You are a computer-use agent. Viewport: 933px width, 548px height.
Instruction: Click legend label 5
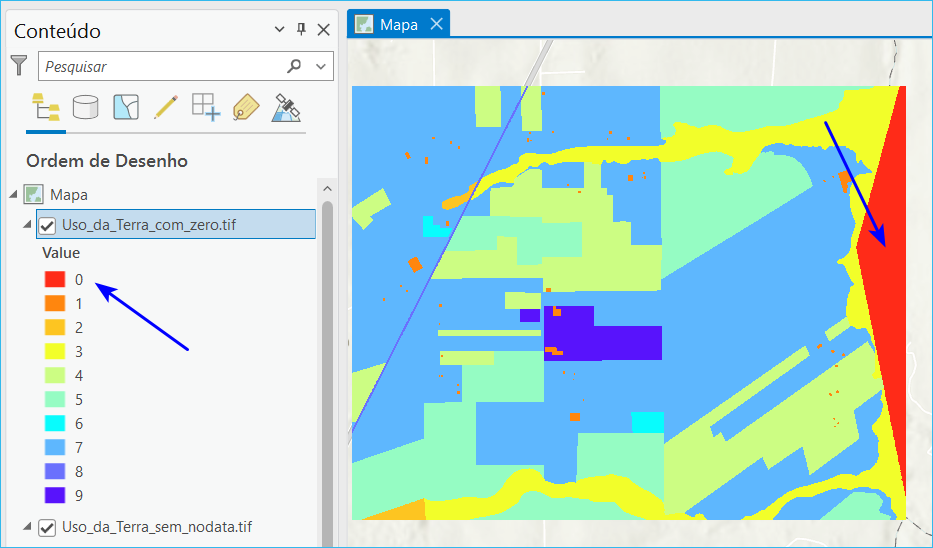coord(79,400)
